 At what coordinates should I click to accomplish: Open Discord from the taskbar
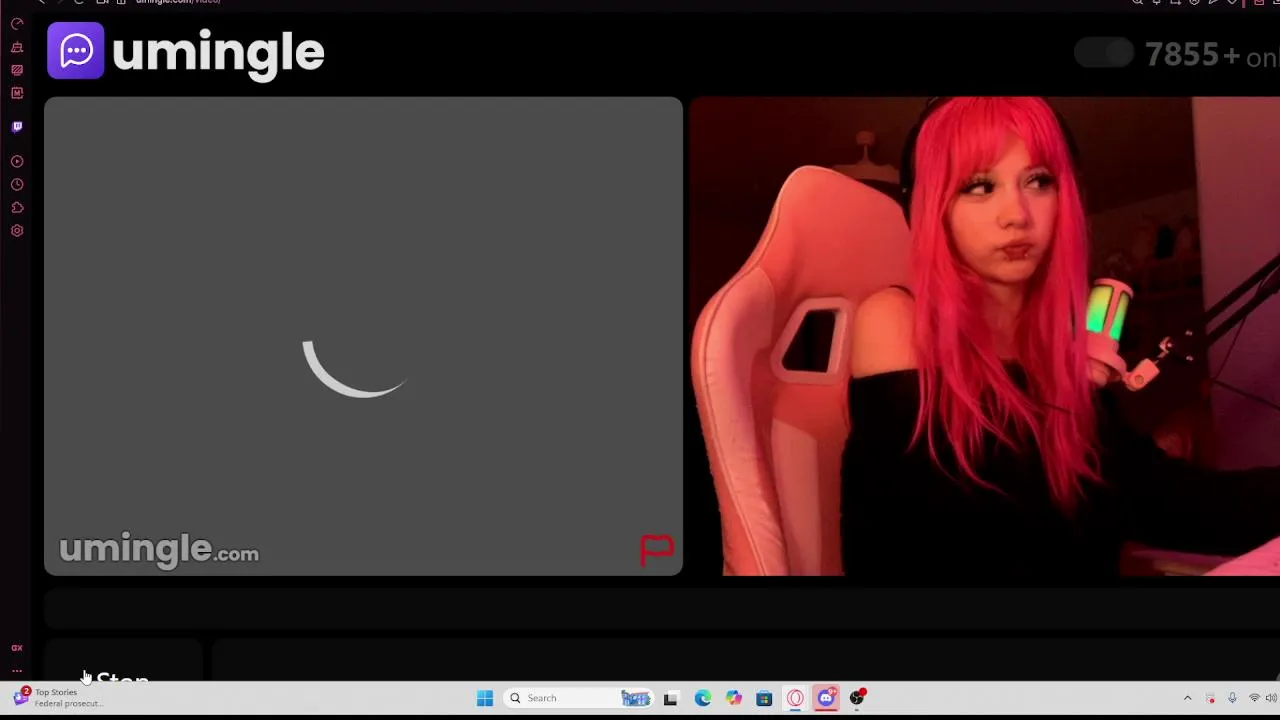tap(826, 698)
